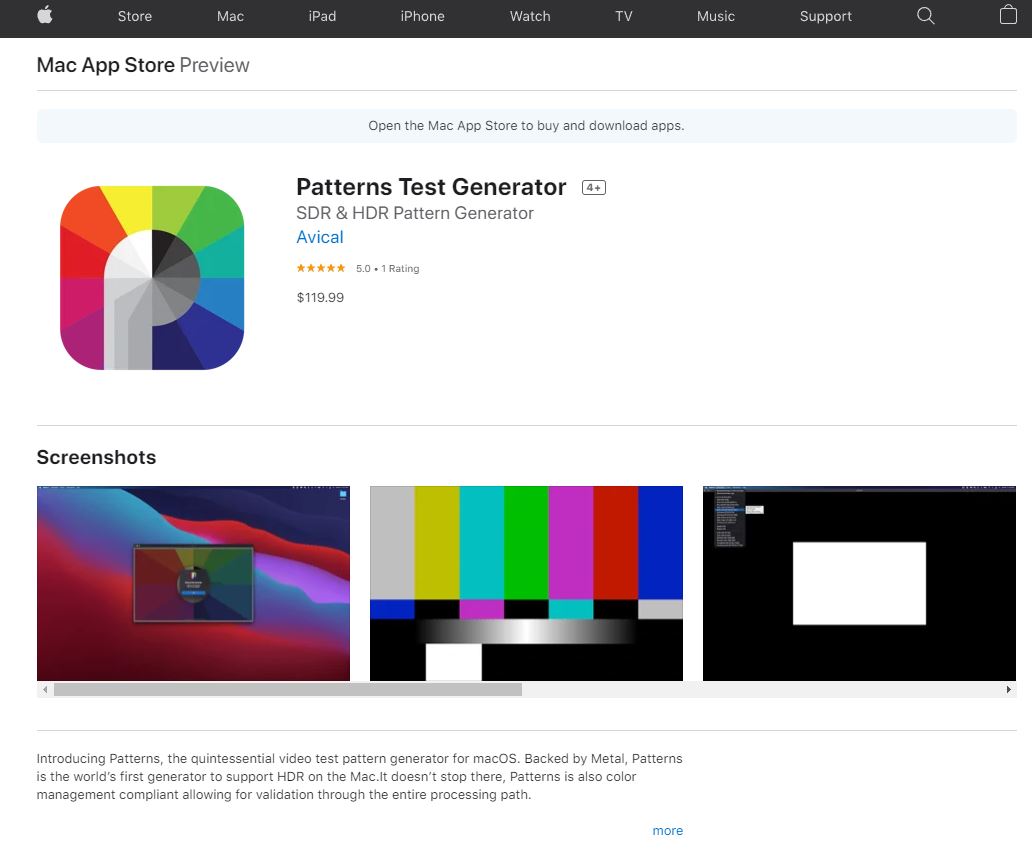Go to the iPad section

coord(322,16)
